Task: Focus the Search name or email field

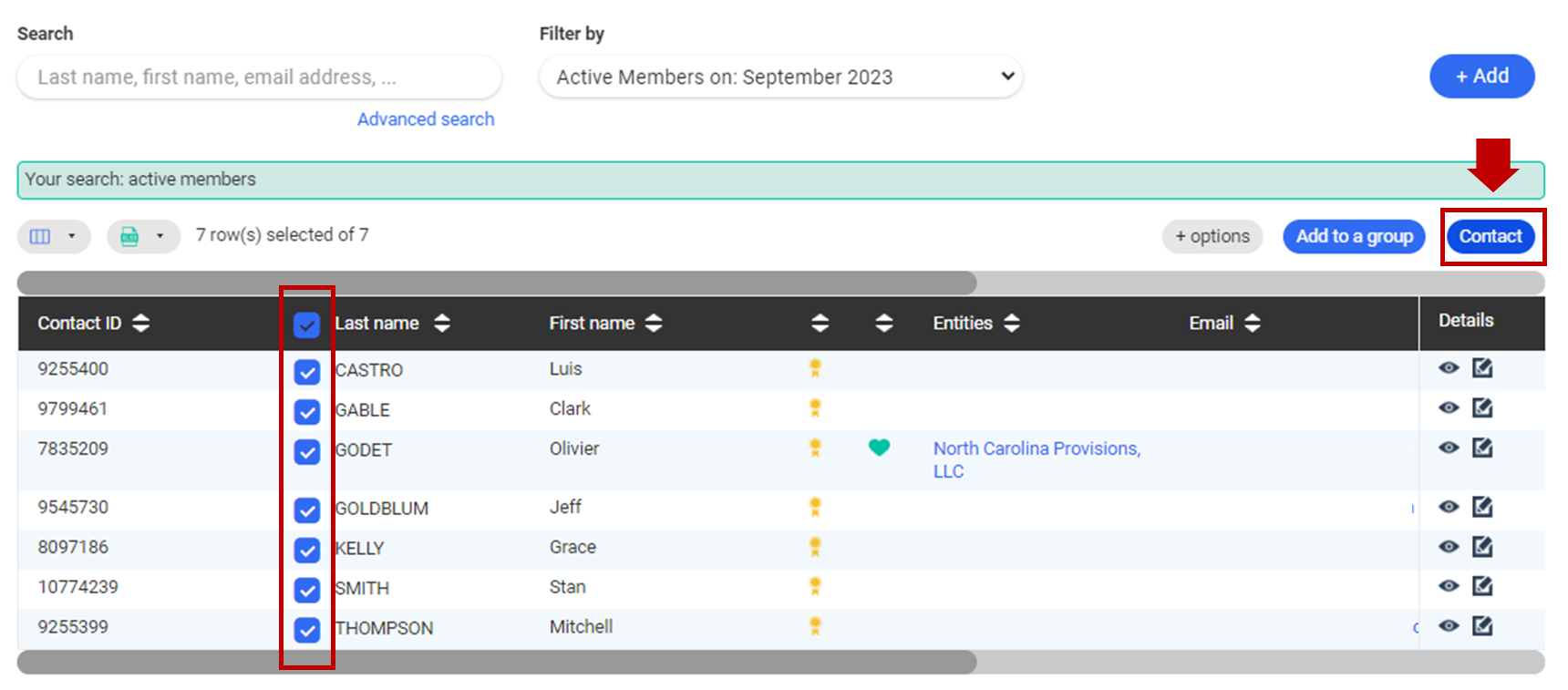Action: (259, 77)
